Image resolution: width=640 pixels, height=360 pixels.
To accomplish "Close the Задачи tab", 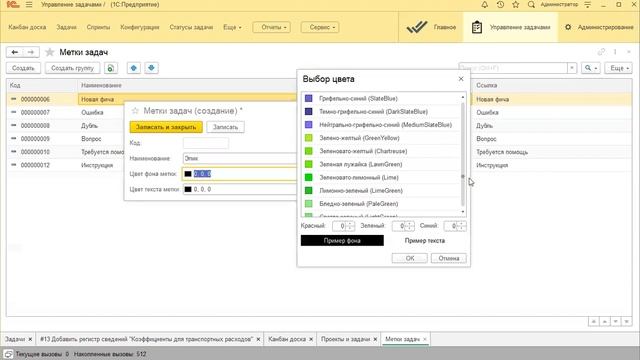I will [30, 339].
